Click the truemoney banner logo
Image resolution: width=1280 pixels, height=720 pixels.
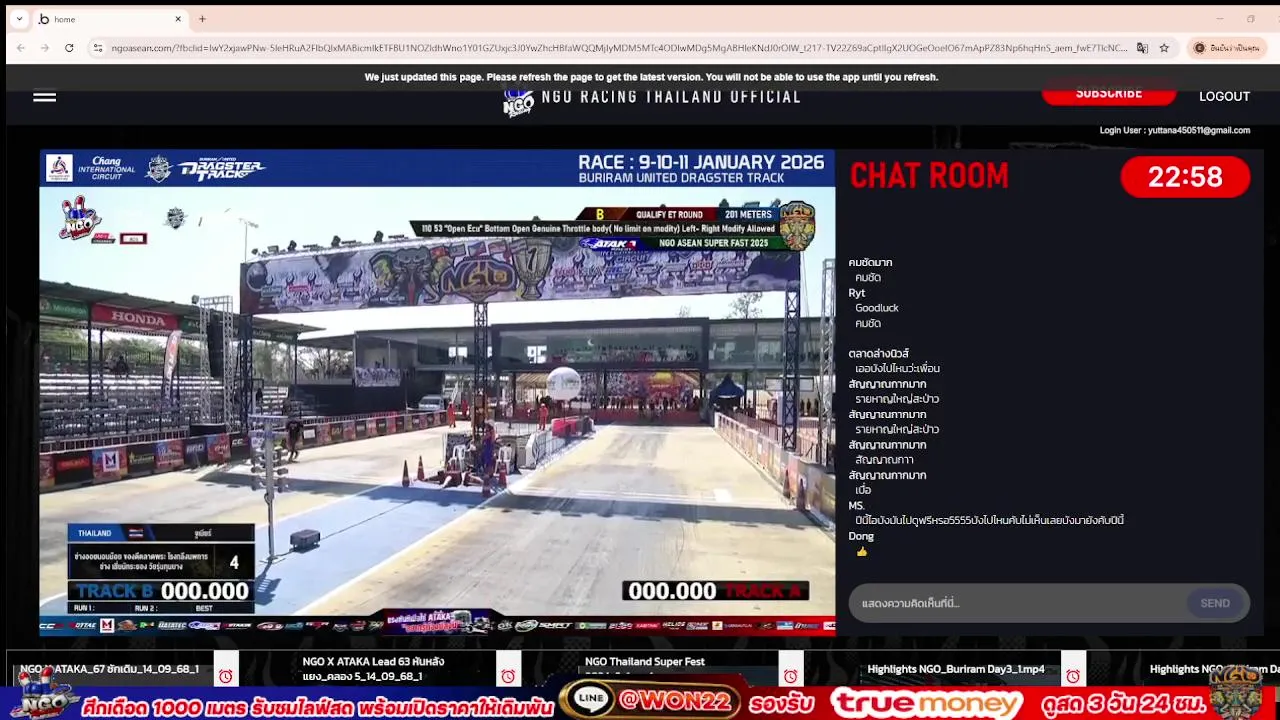(x=927, y=703)
